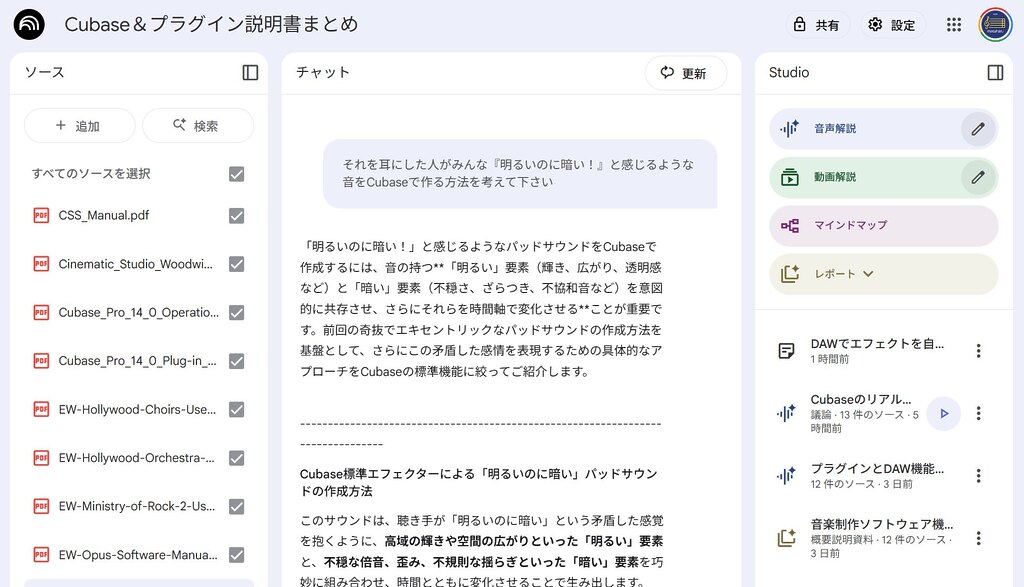Viewport: 1024px width, 587px height.
Task: Edit the 音声解説 settings with pencil
Action: (x=978, y=129)
